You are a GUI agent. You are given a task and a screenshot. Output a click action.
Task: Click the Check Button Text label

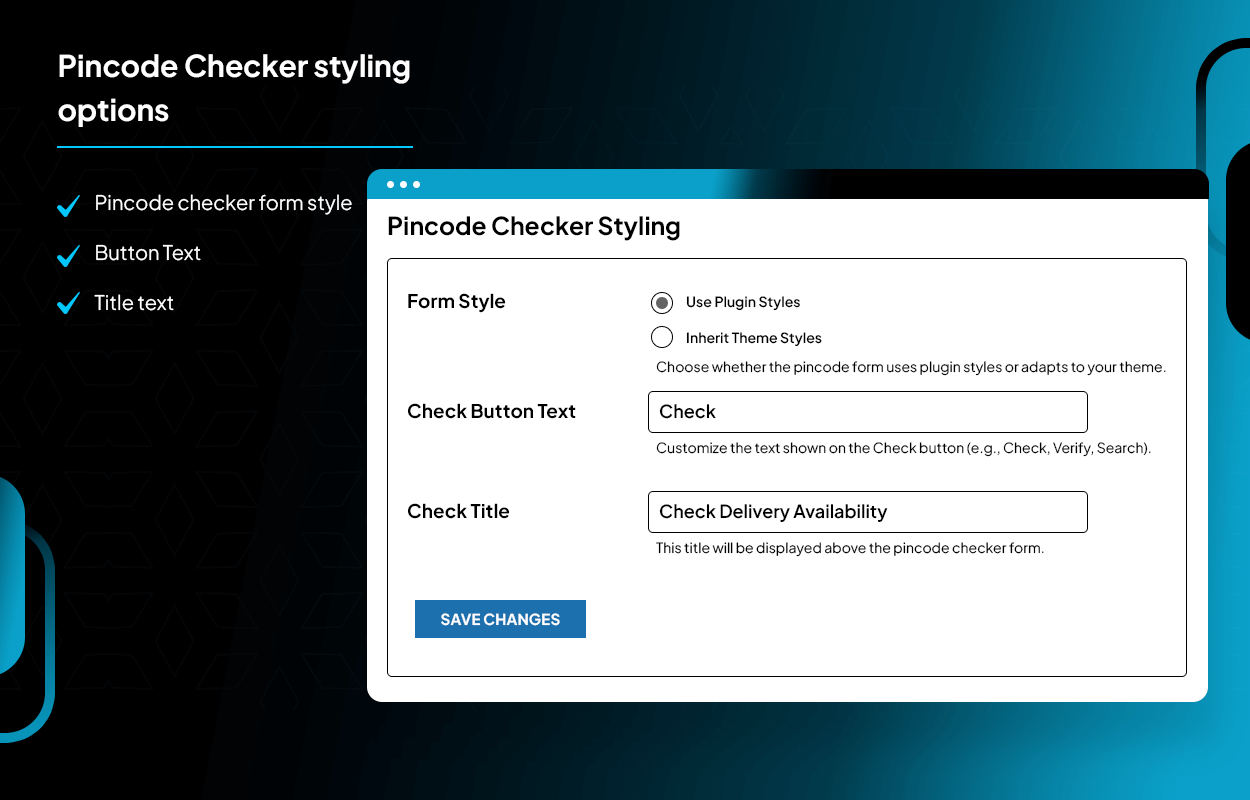pyautogui.click(x=491, y=412)
